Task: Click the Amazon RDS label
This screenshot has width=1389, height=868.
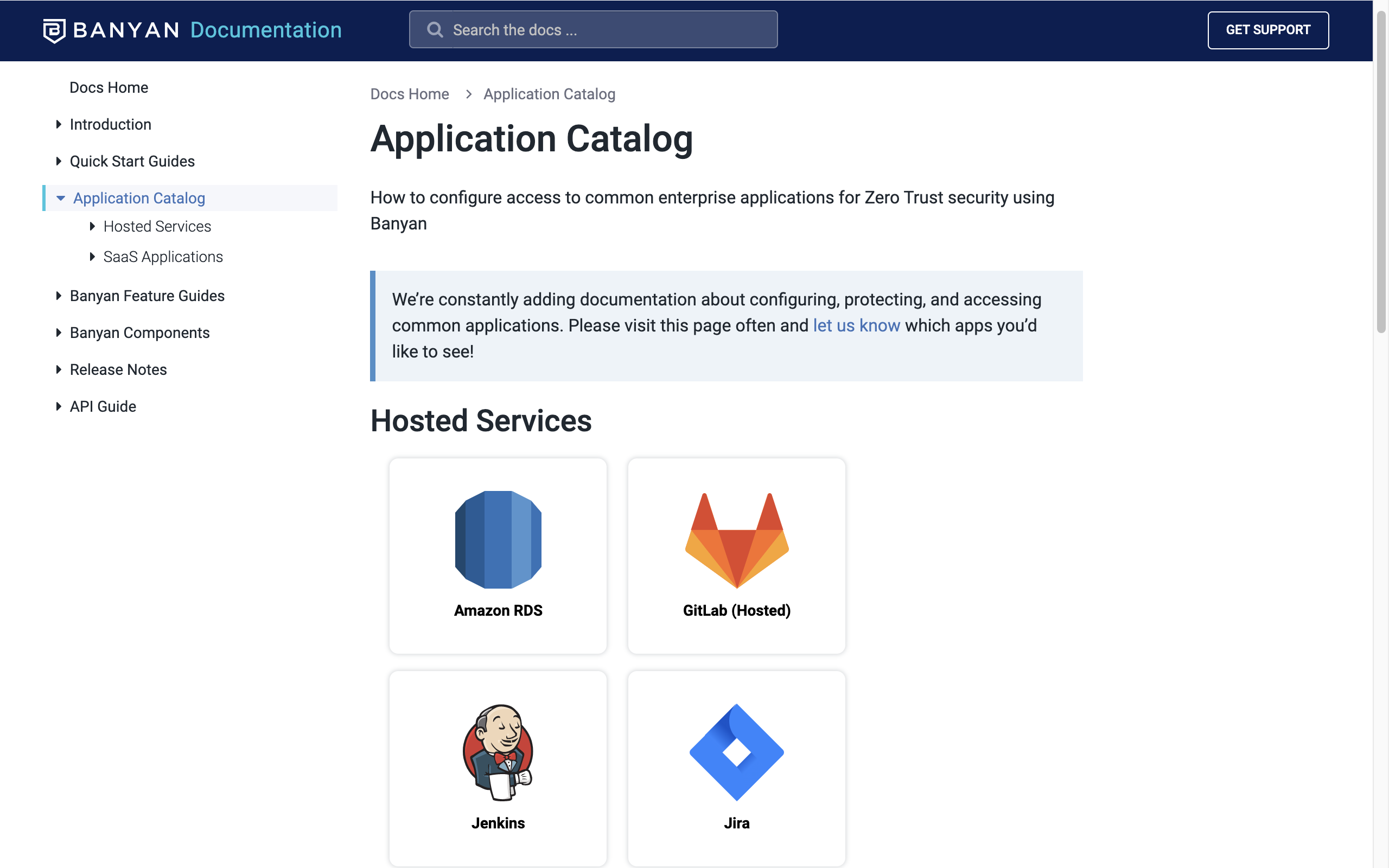Action: [498, 610]
